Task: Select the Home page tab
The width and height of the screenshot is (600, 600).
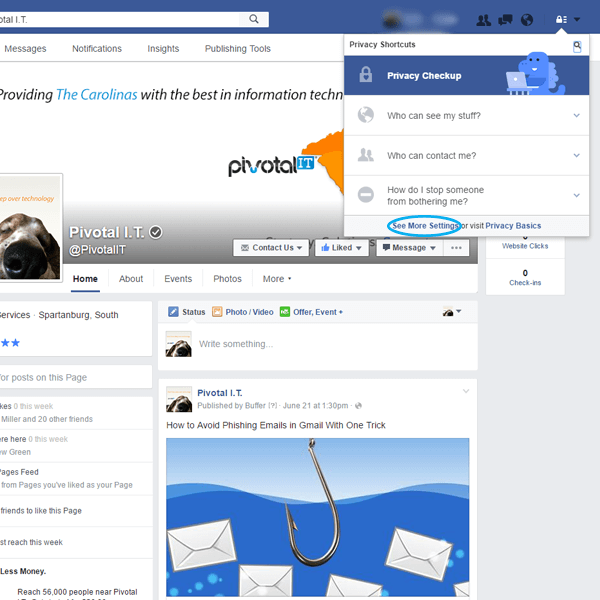Action: 85,279
